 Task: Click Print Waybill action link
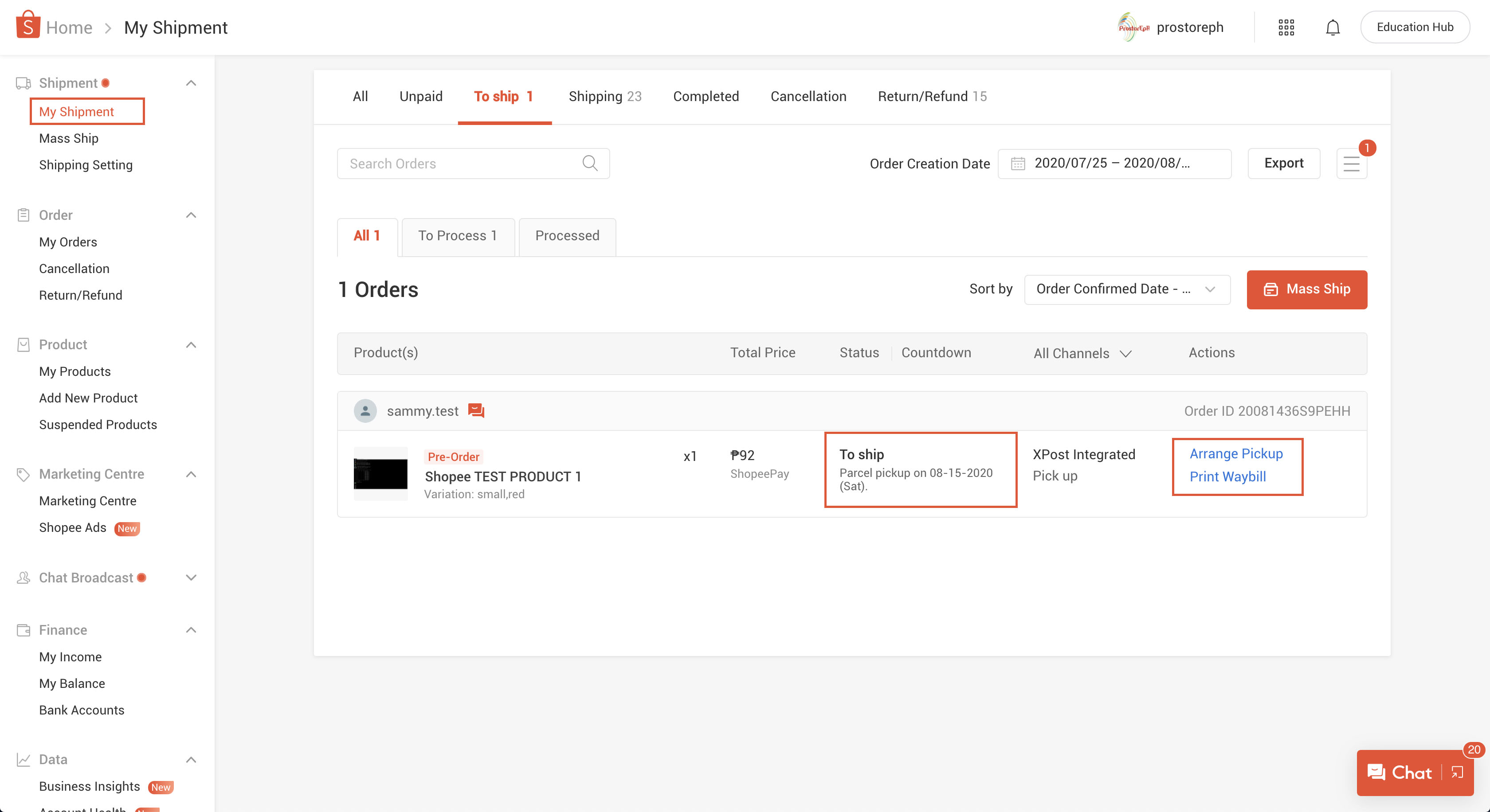[x=1228, y=476]
